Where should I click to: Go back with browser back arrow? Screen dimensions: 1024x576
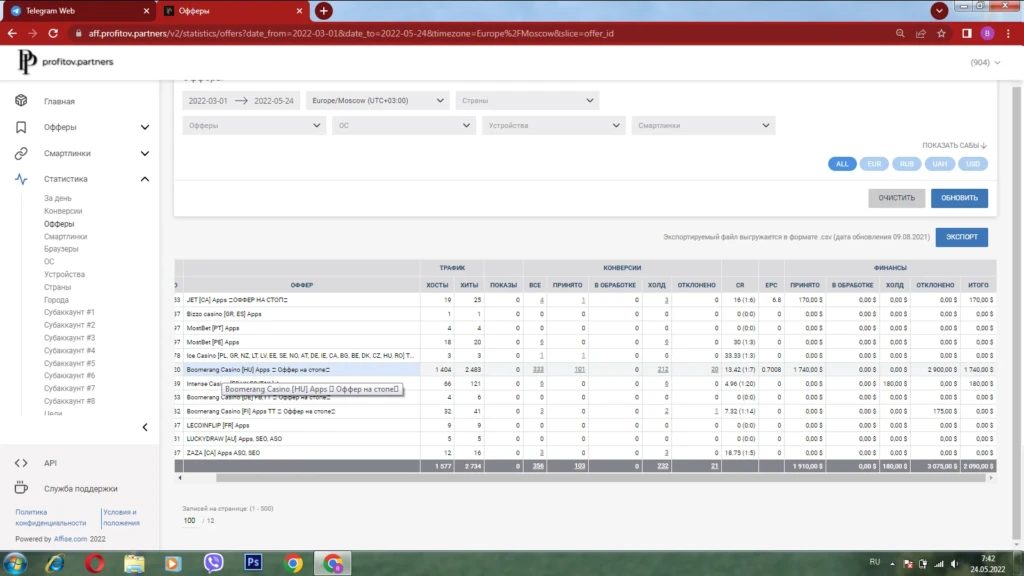coord(12,33)
